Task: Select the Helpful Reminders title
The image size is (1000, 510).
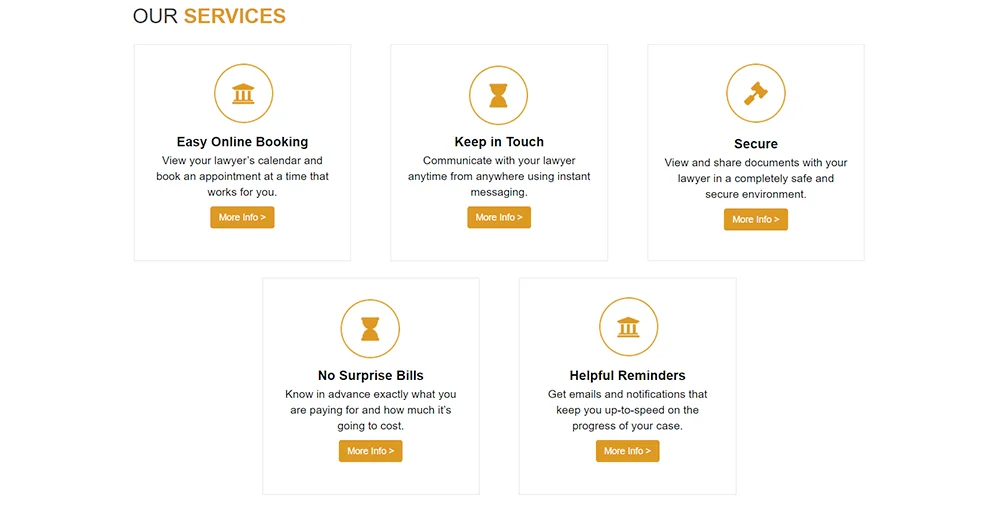Action: pos(628,375)
